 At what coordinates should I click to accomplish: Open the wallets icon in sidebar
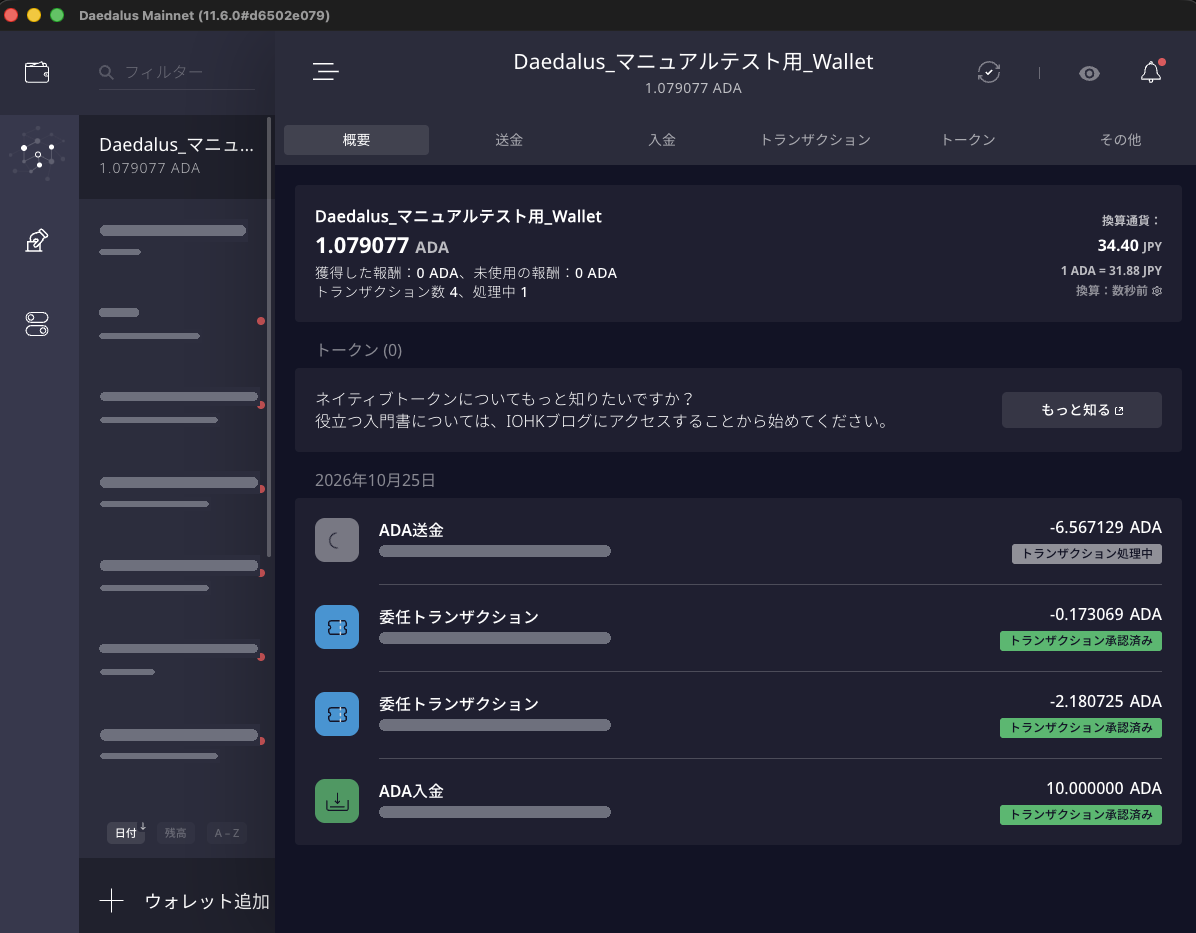coord(37,72)
